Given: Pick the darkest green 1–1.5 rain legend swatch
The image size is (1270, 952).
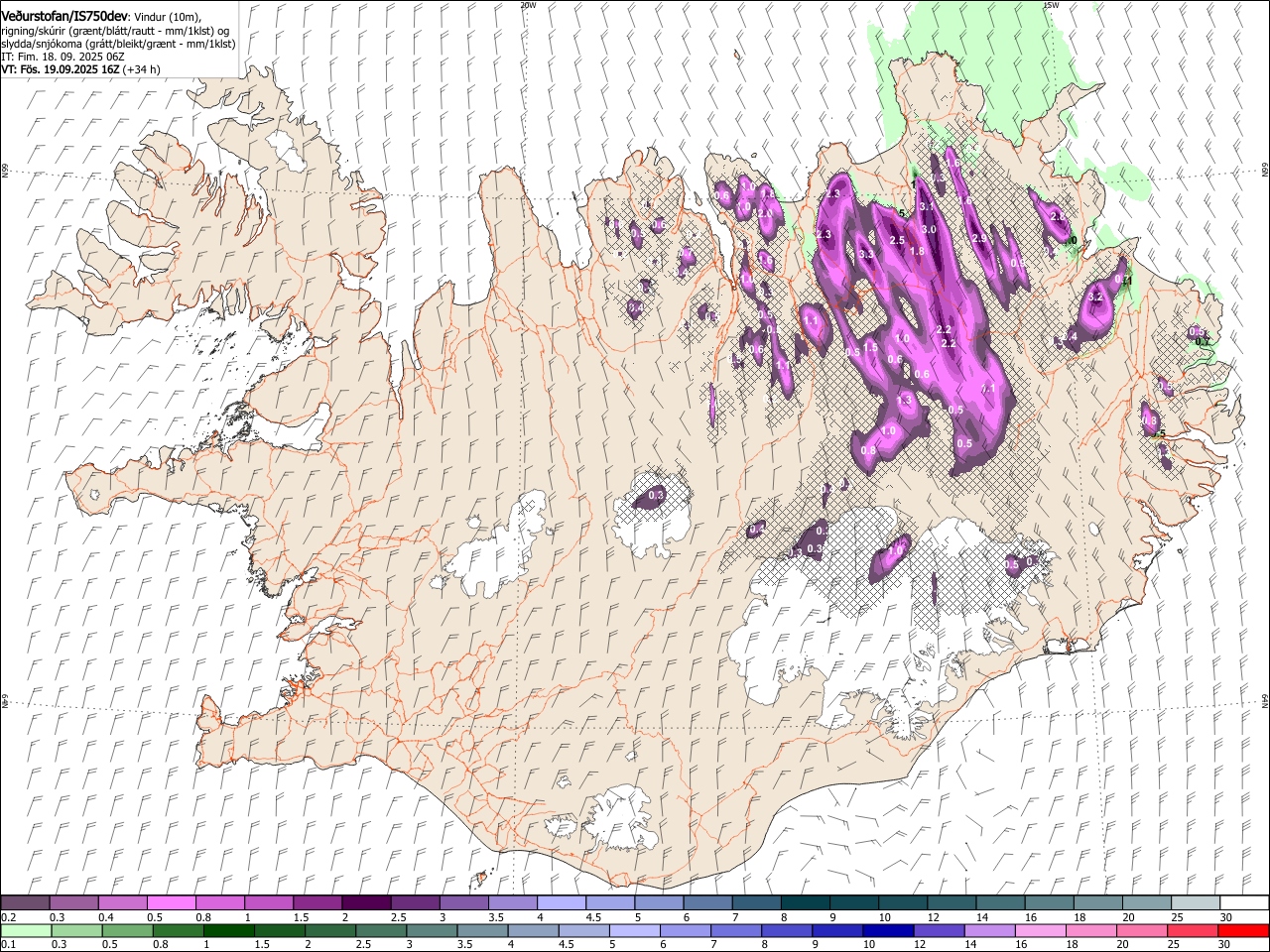Looking at the screenshot, I should (228, 931).
